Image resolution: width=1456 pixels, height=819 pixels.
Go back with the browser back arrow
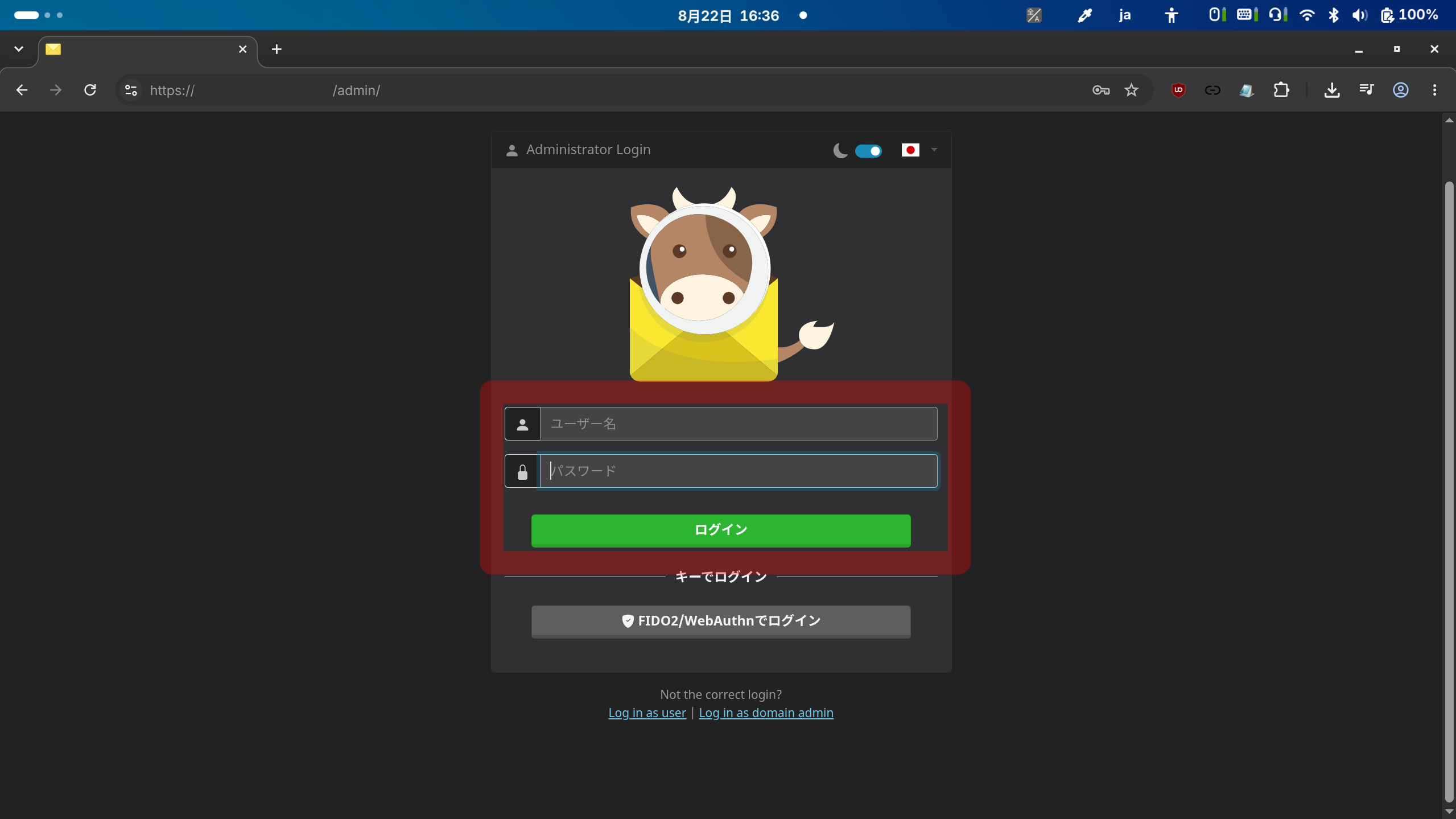pyautogui.click(x=22, y=90)
